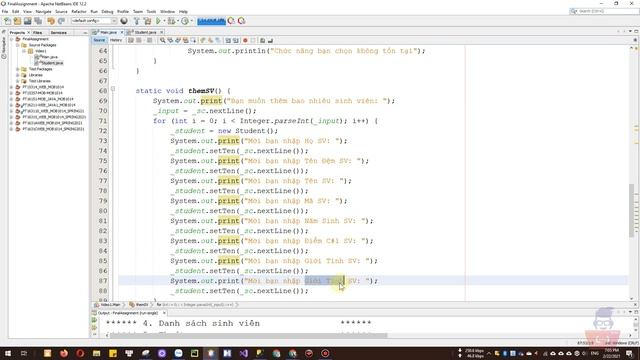Open the Navigator side panel button
The width and height of the screenshot is (640, 360).
[x=4, y=47]
